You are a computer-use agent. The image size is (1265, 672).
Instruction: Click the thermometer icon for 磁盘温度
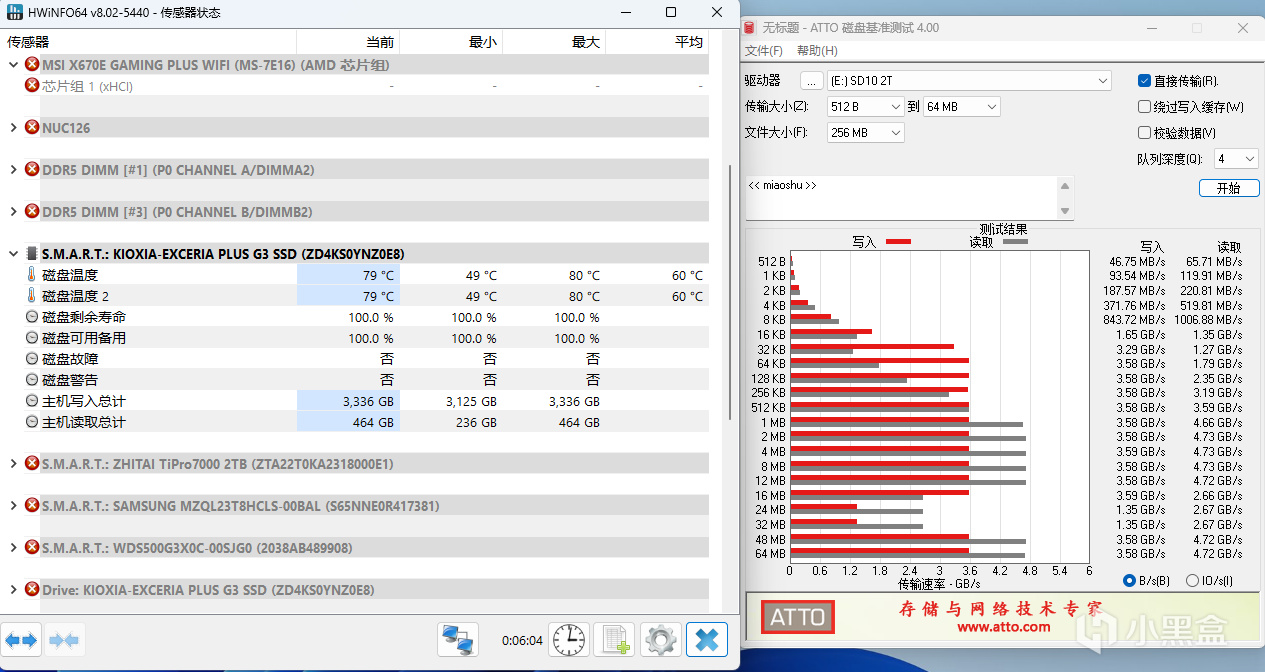click(x=32, y=275)
